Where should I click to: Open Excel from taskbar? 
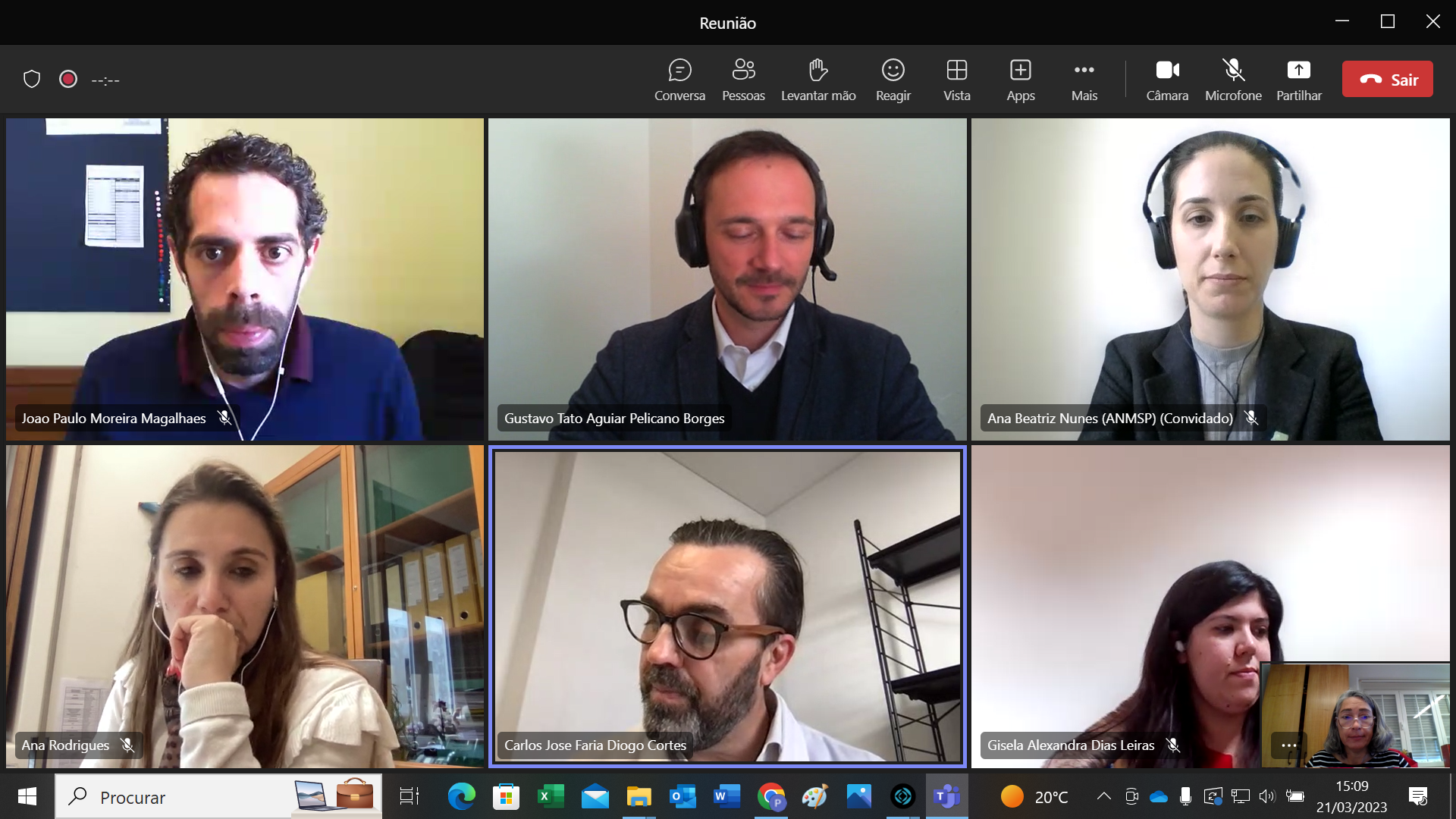551,796
